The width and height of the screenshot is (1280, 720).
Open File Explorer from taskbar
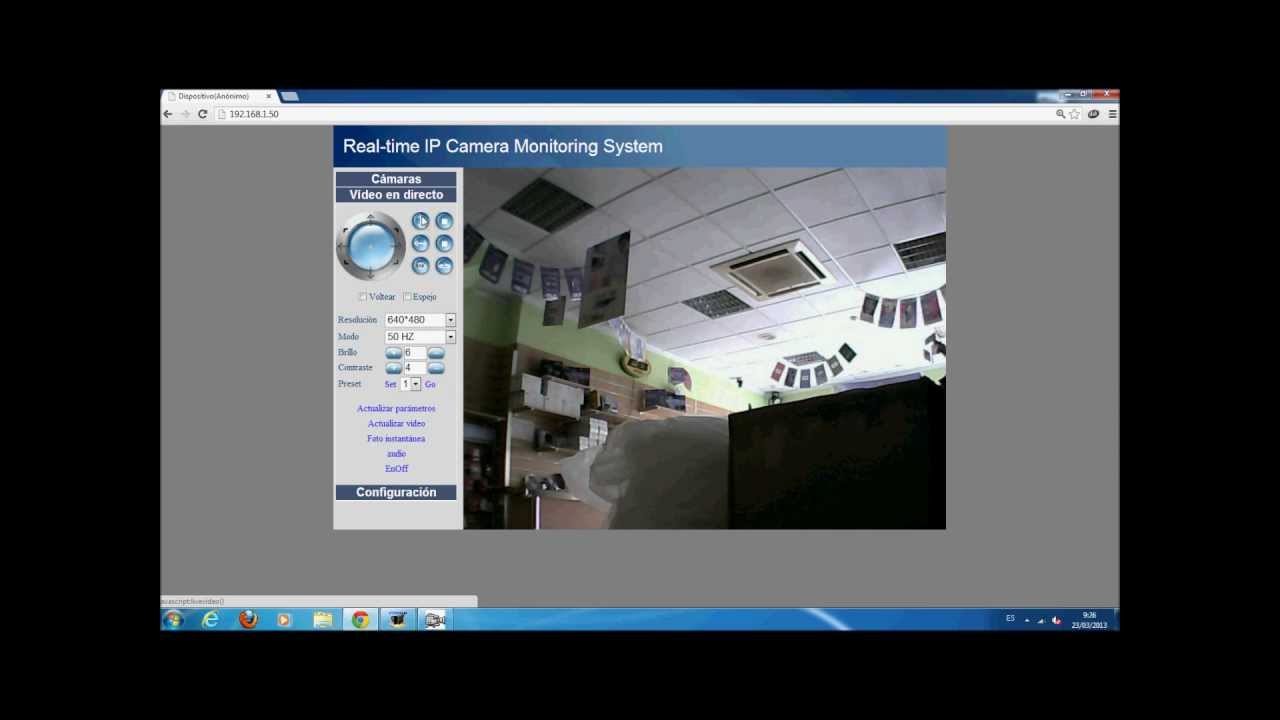tap(323, 620)
